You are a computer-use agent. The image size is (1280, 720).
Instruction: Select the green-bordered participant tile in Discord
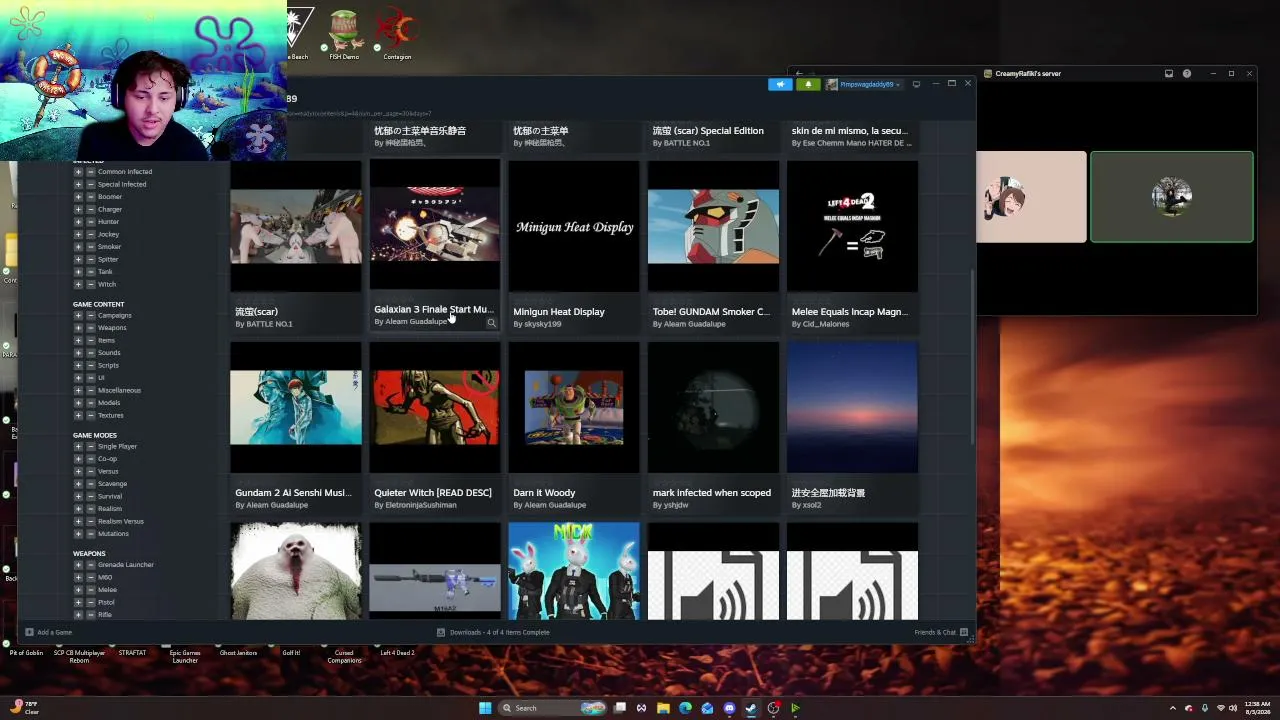tap(1171, 197)
